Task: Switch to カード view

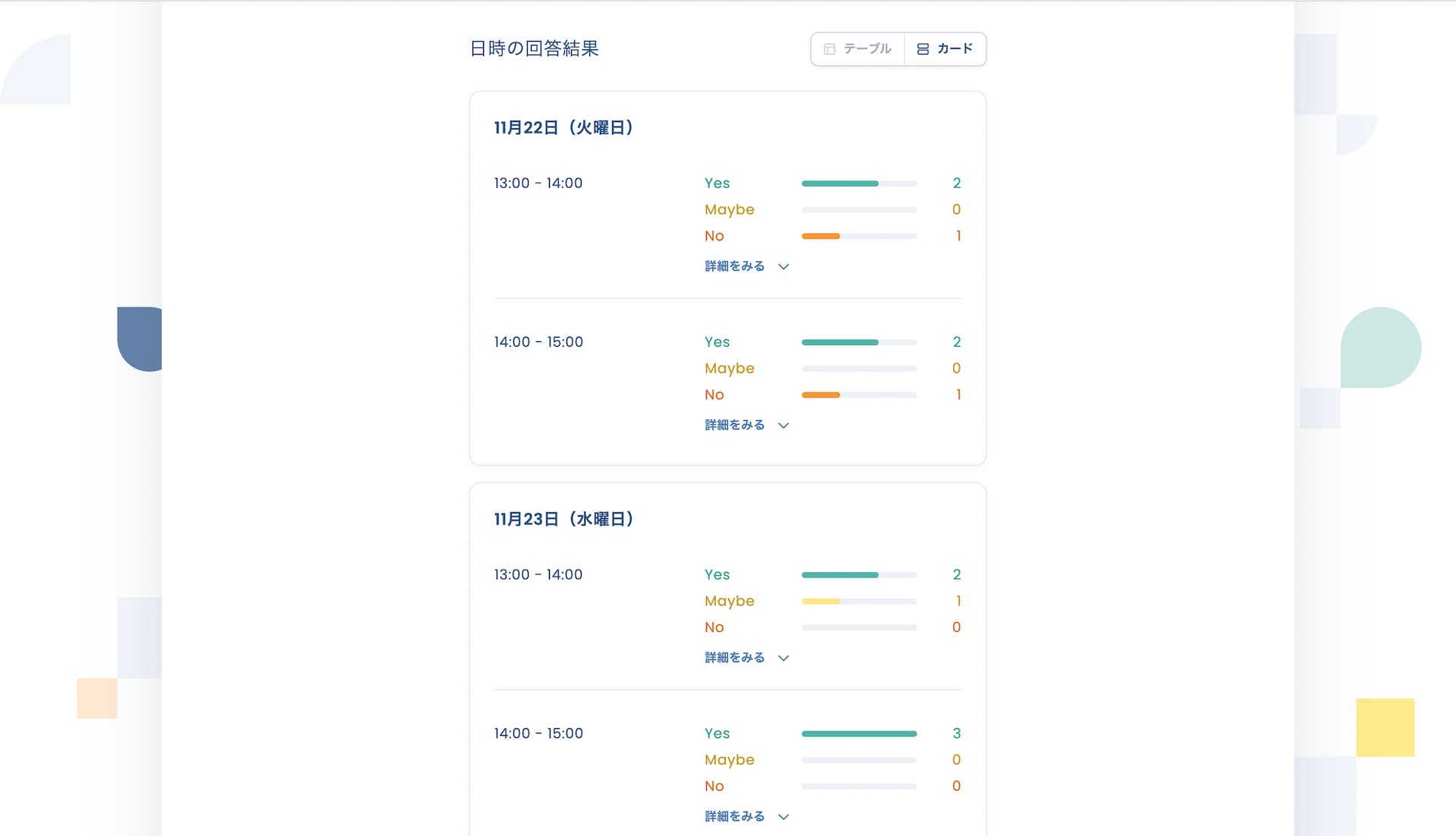Action: [x=945, y=49]
